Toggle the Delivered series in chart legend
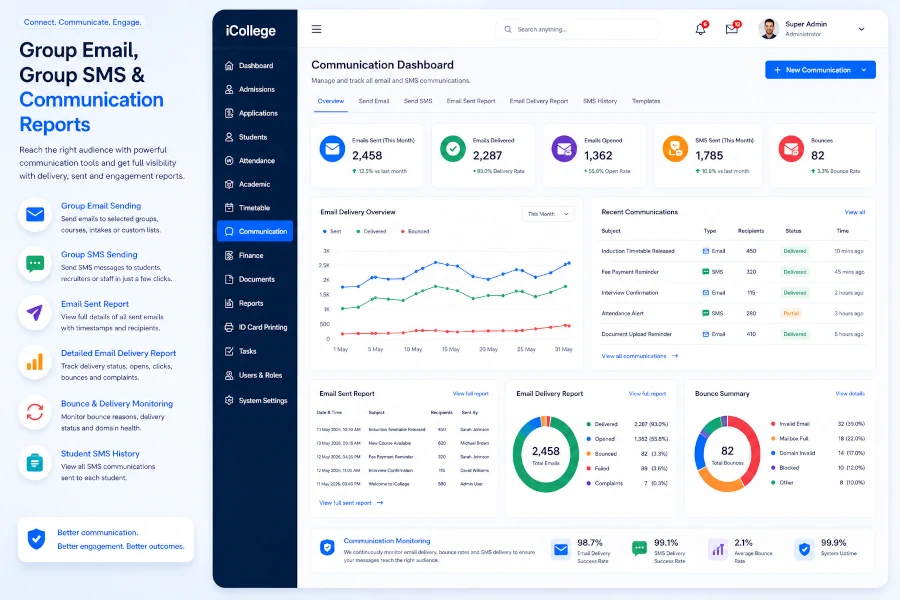The width and height of the screenshot is (900, 600). pyautogui.click(x=371, y=231)
